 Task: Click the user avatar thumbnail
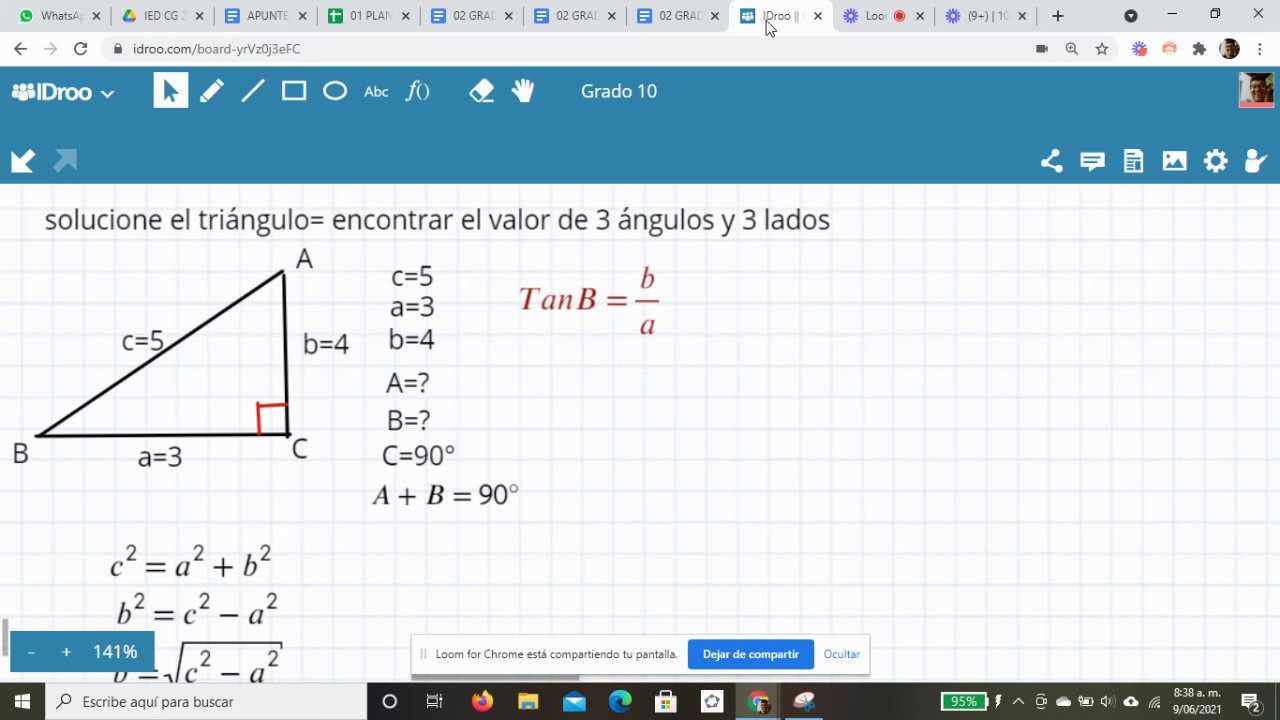1256,90
